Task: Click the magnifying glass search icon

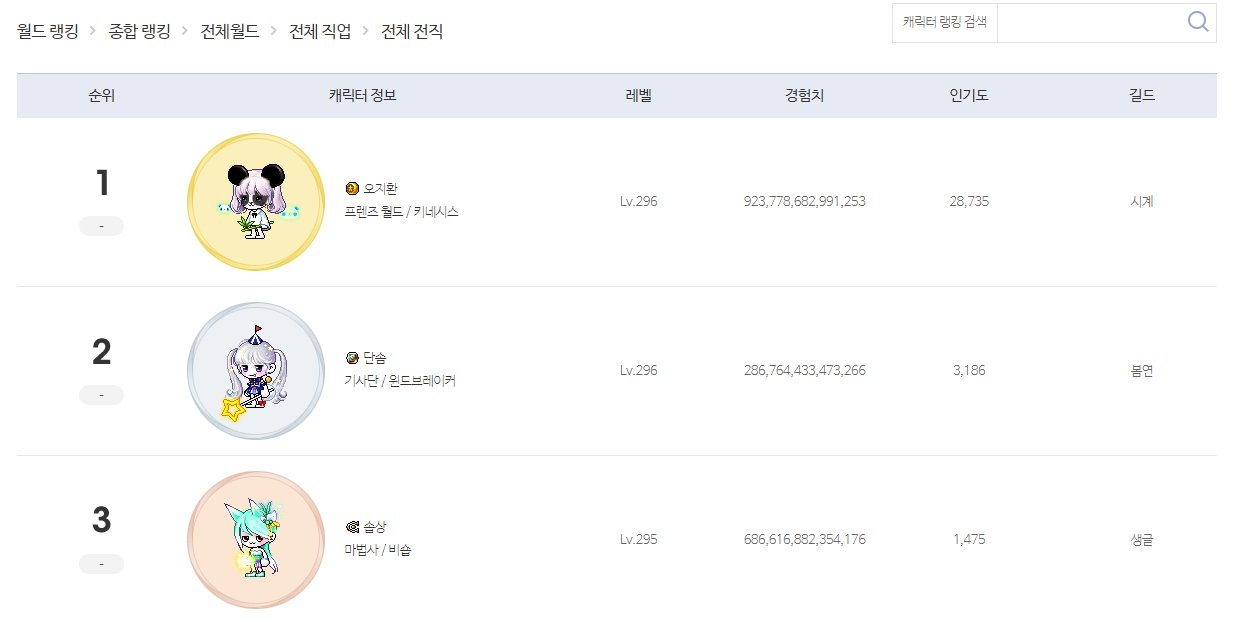Action: tap(1197, 22)
